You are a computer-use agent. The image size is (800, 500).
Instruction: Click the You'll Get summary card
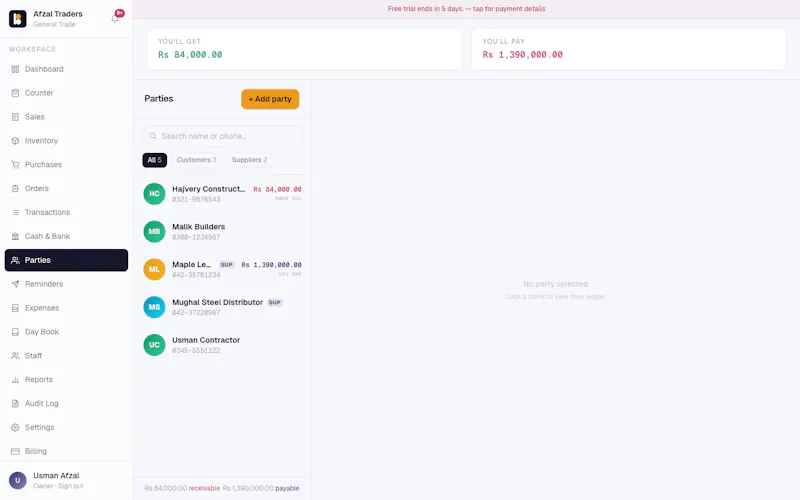click(304, 49)
